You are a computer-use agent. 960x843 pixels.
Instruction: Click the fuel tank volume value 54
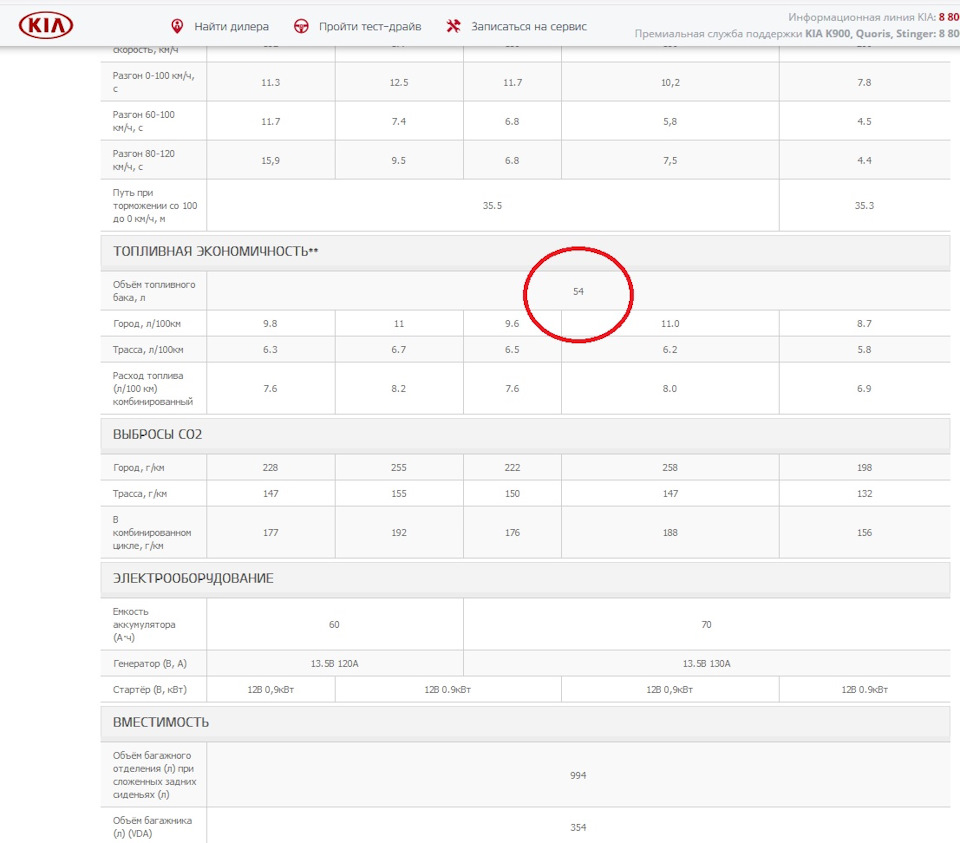pyautogui.click(x=578, y=291)
